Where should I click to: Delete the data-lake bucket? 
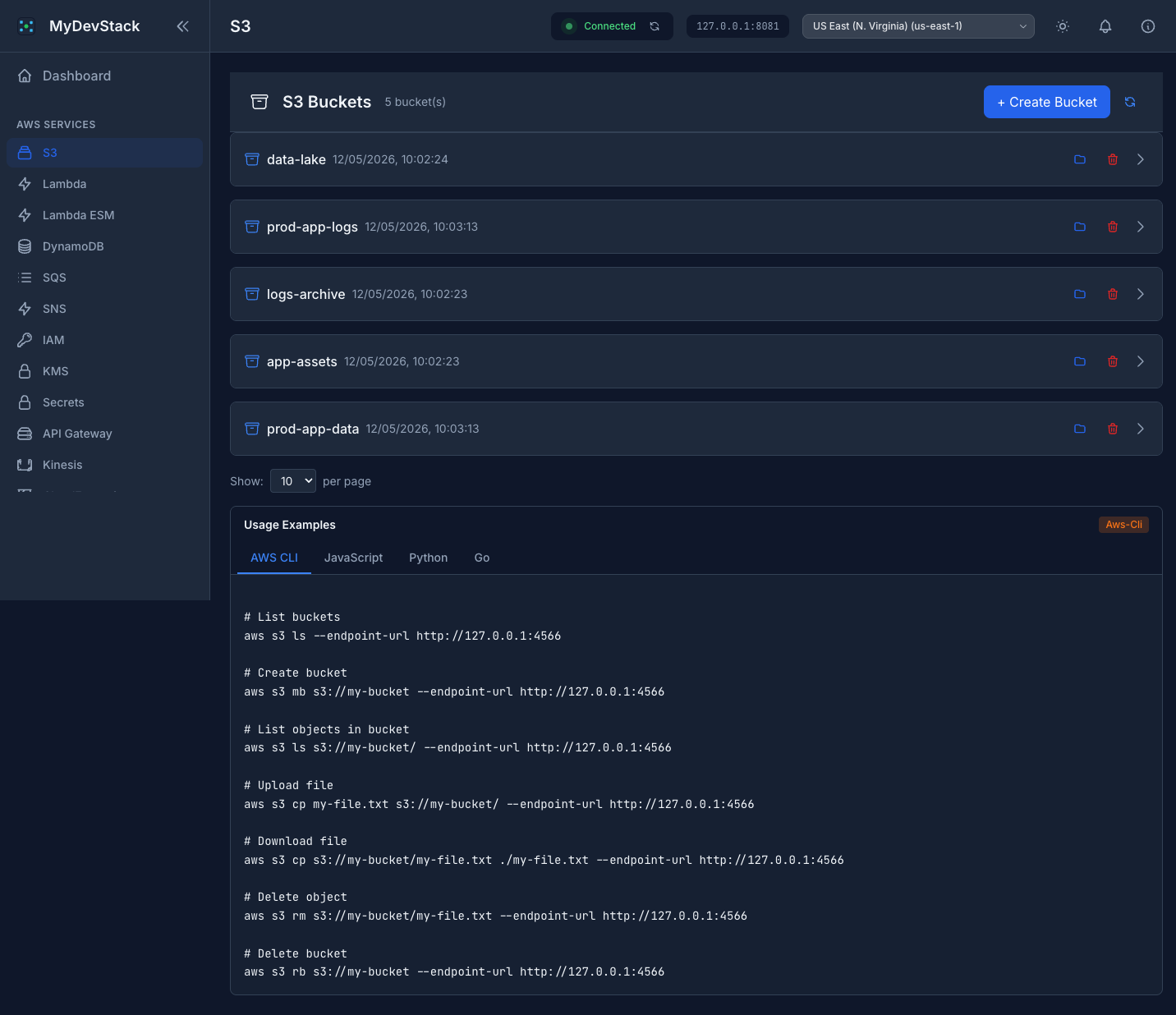pos(1113,159)
